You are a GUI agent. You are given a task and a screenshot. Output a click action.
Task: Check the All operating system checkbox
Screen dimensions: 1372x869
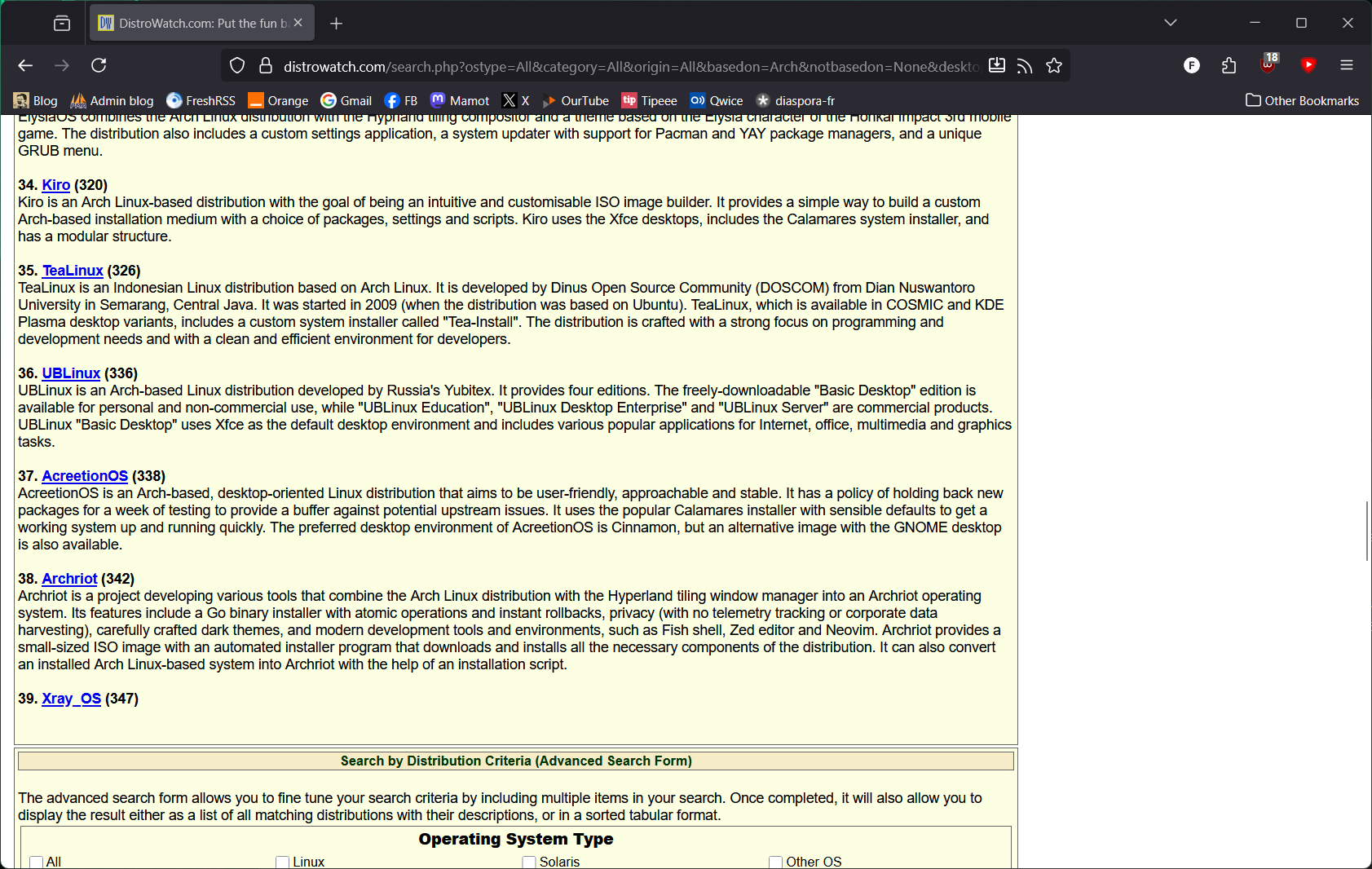tap(36, 862)
